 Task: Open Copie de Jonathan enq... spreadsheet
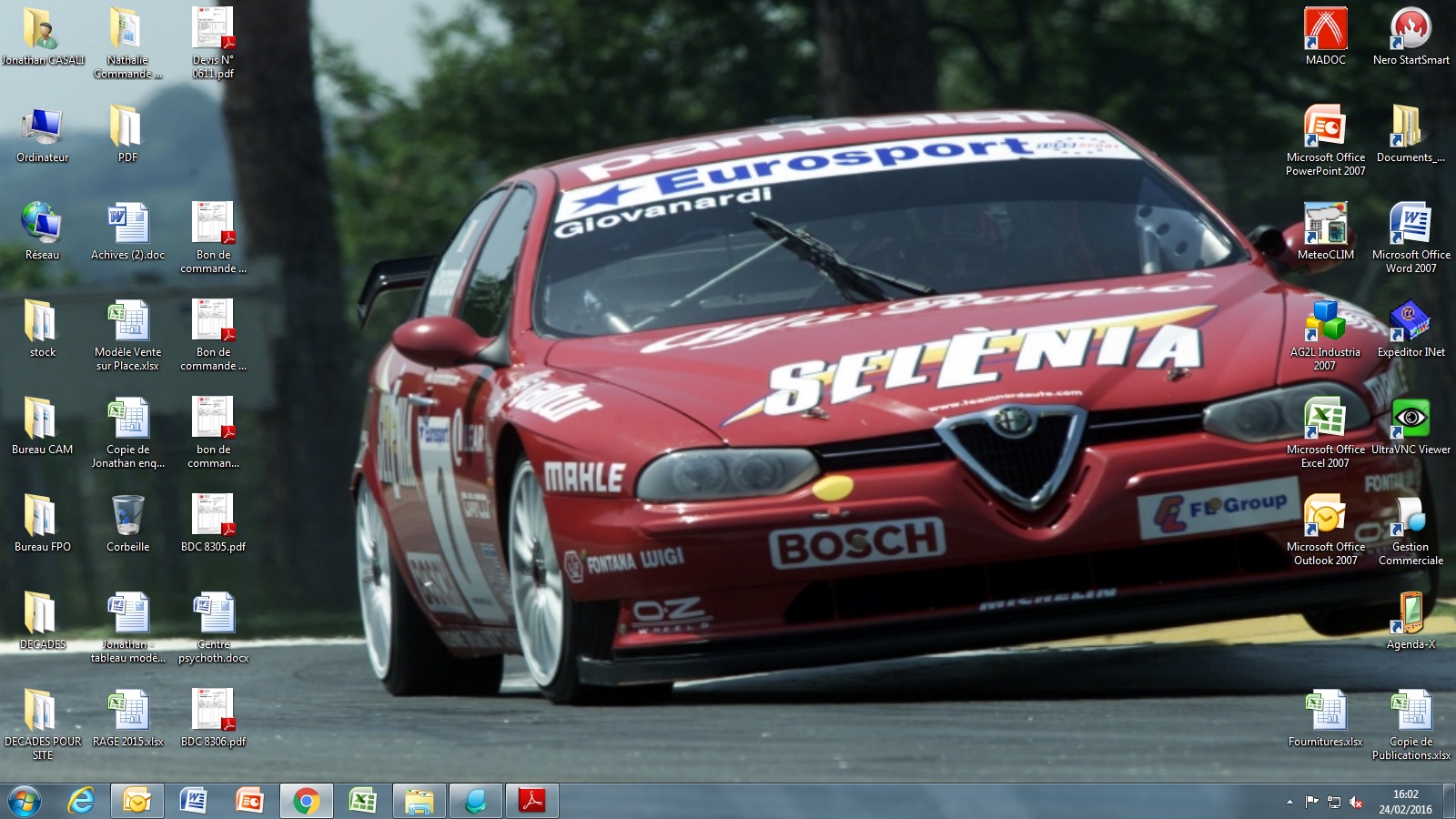click(x=127, y=432)
